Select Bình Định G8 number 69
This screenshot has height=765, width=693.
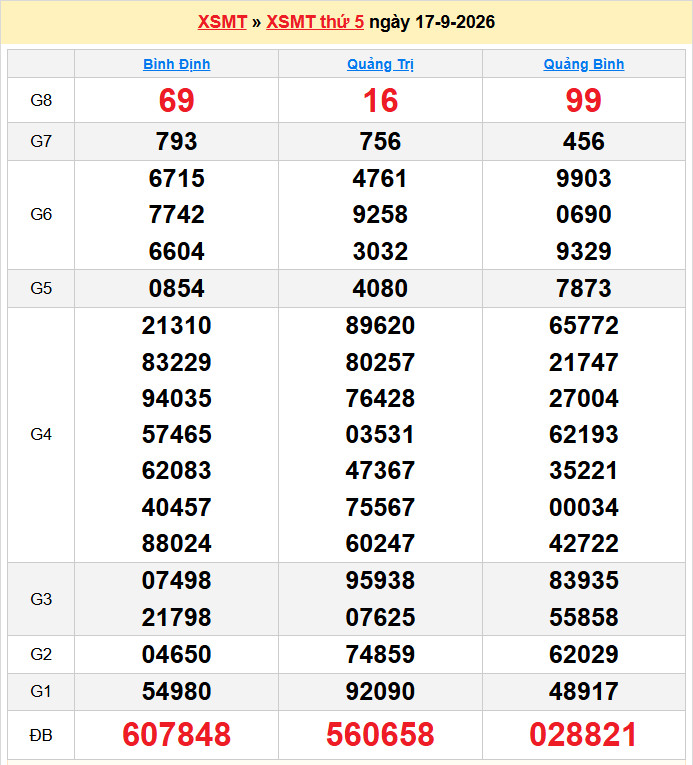[177, 101]
